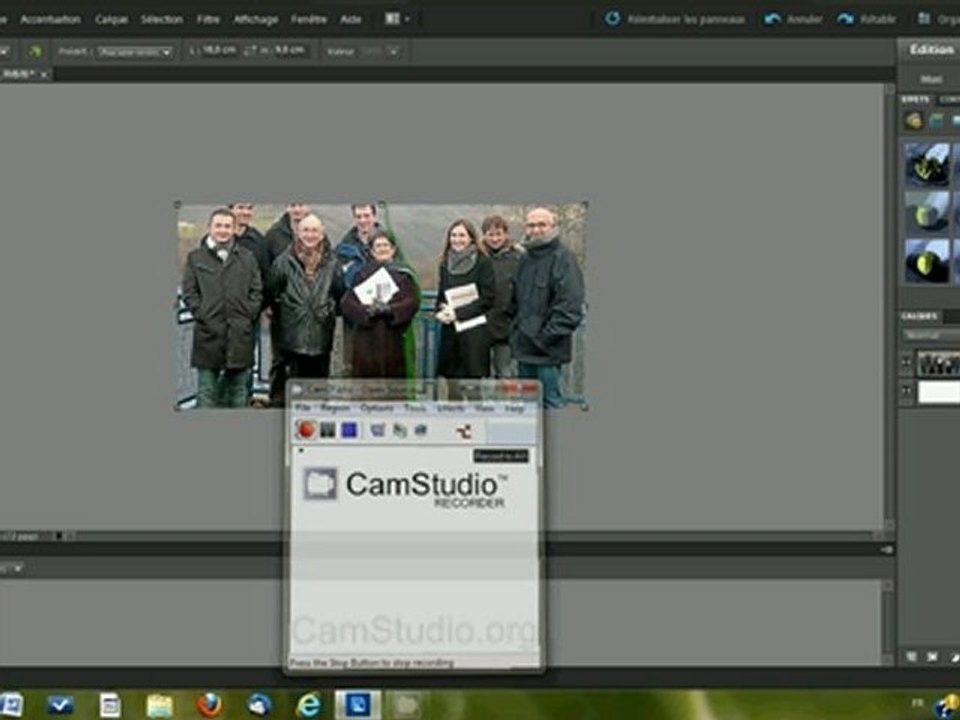Image resolution: width=960 pixels, height=720 pixels.
Task: Open the crop preset dropdown
Action: tap(135, 52)
